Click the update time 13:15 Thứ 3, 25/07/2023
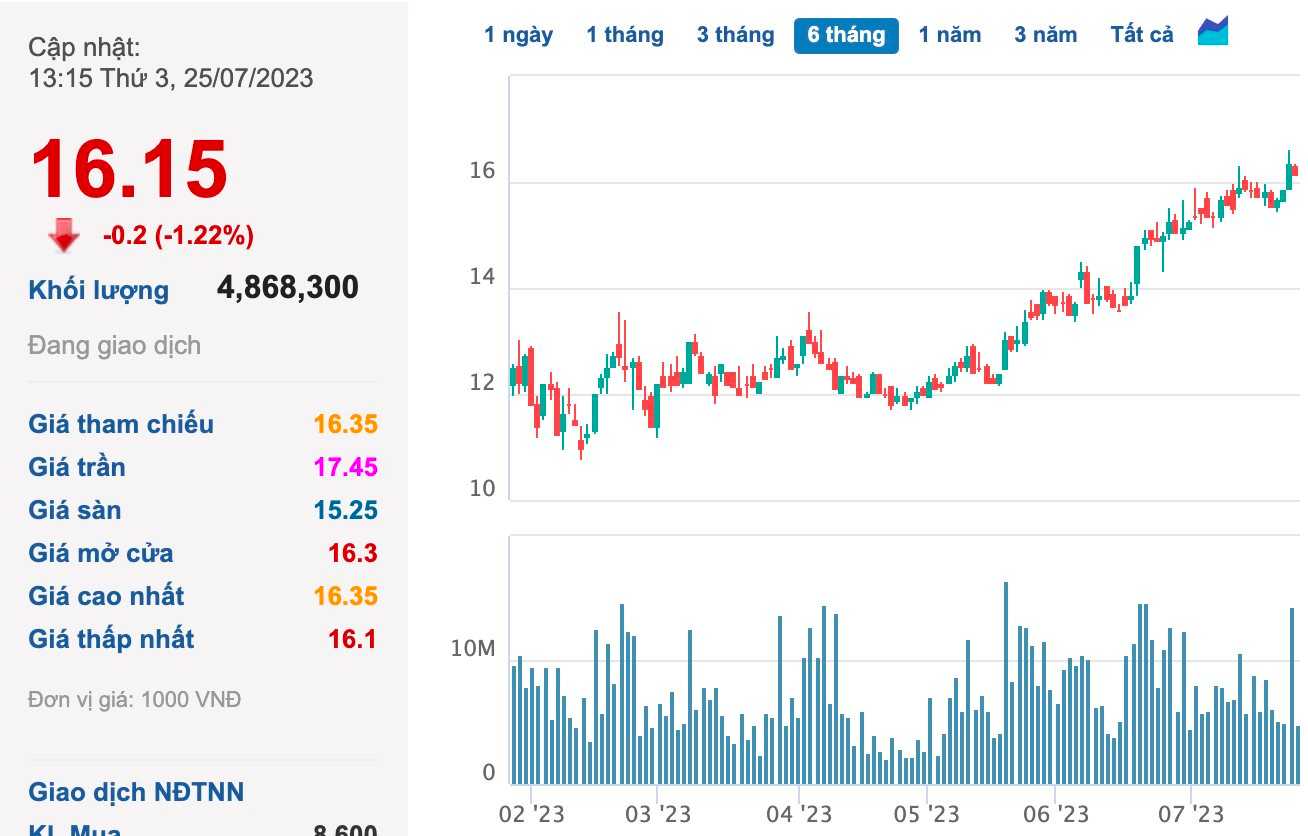The image size is (1308, 836). (x=171, y=78)
